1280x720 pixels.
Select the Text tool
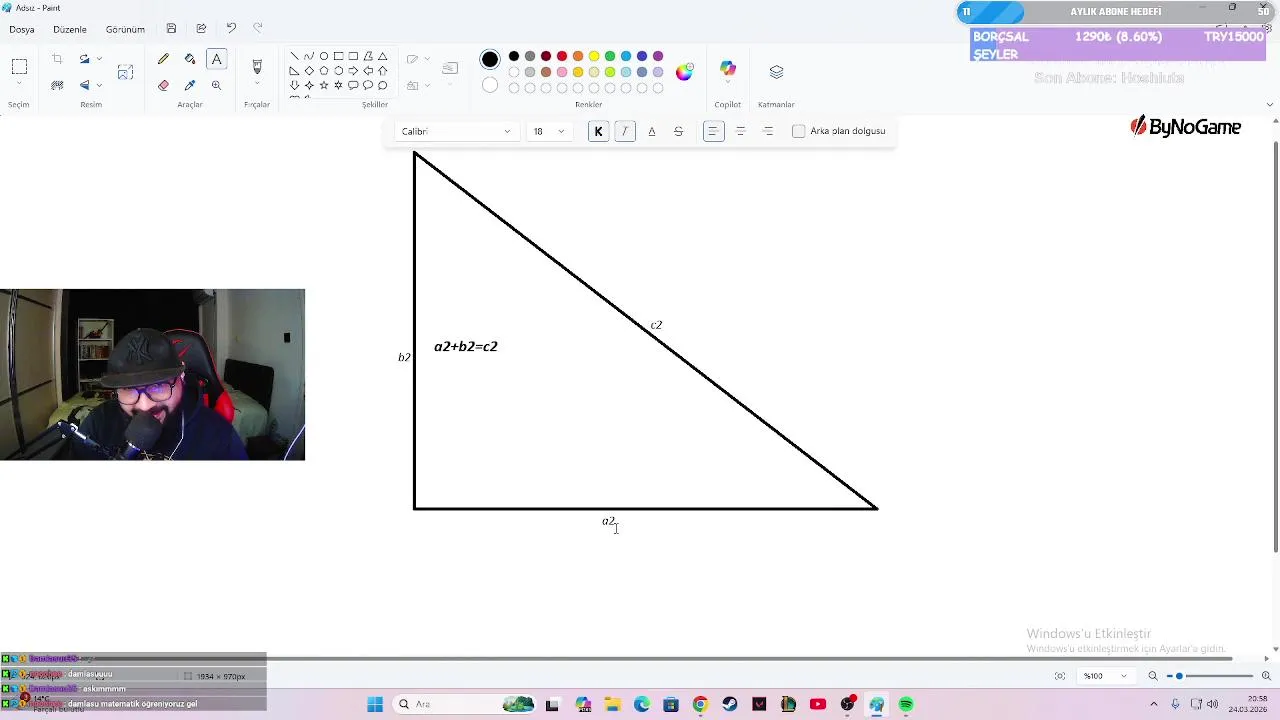click(216, 59)
